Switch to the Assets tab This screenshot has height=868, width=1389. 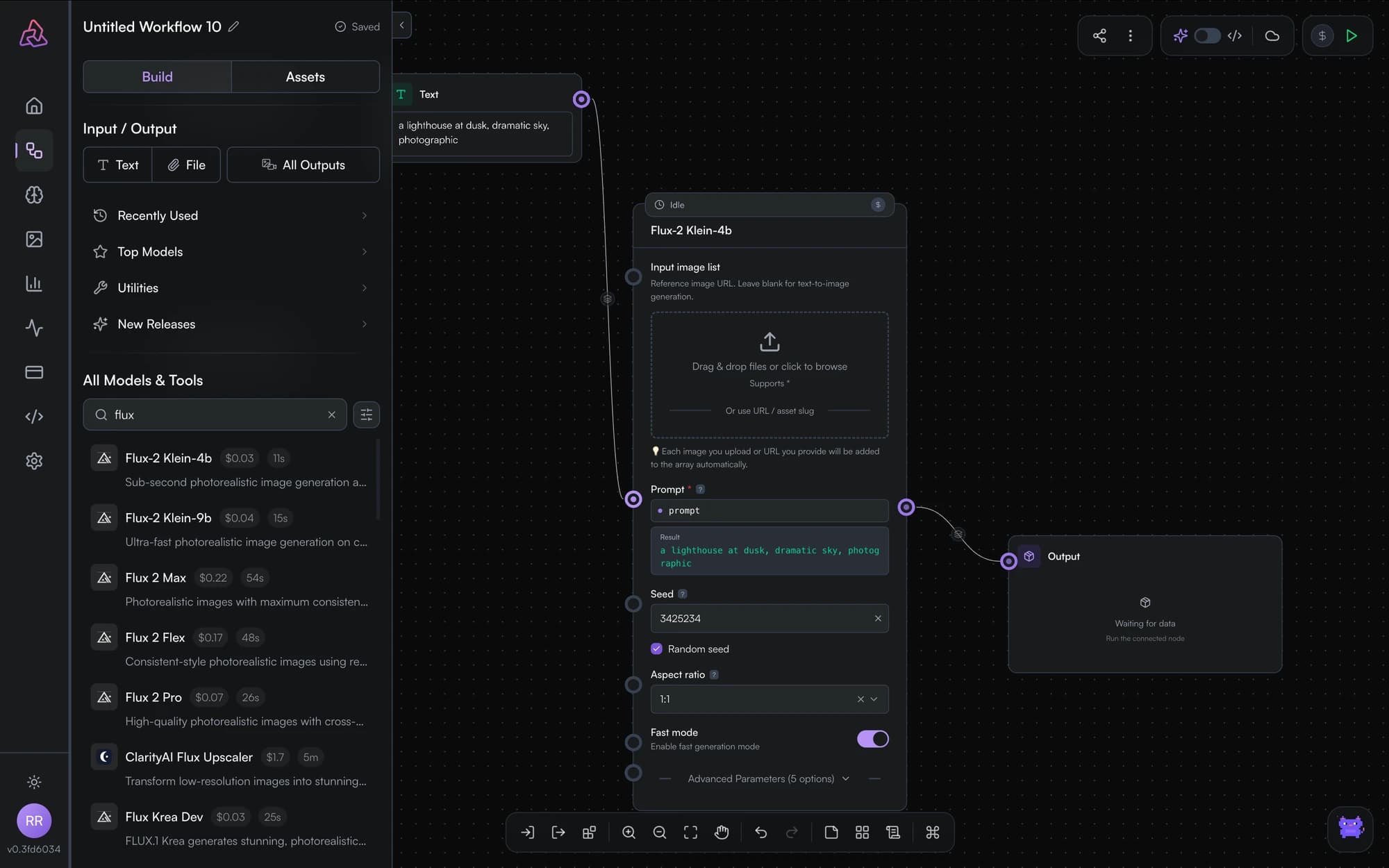pyautogui.click(x=306, y=76)
